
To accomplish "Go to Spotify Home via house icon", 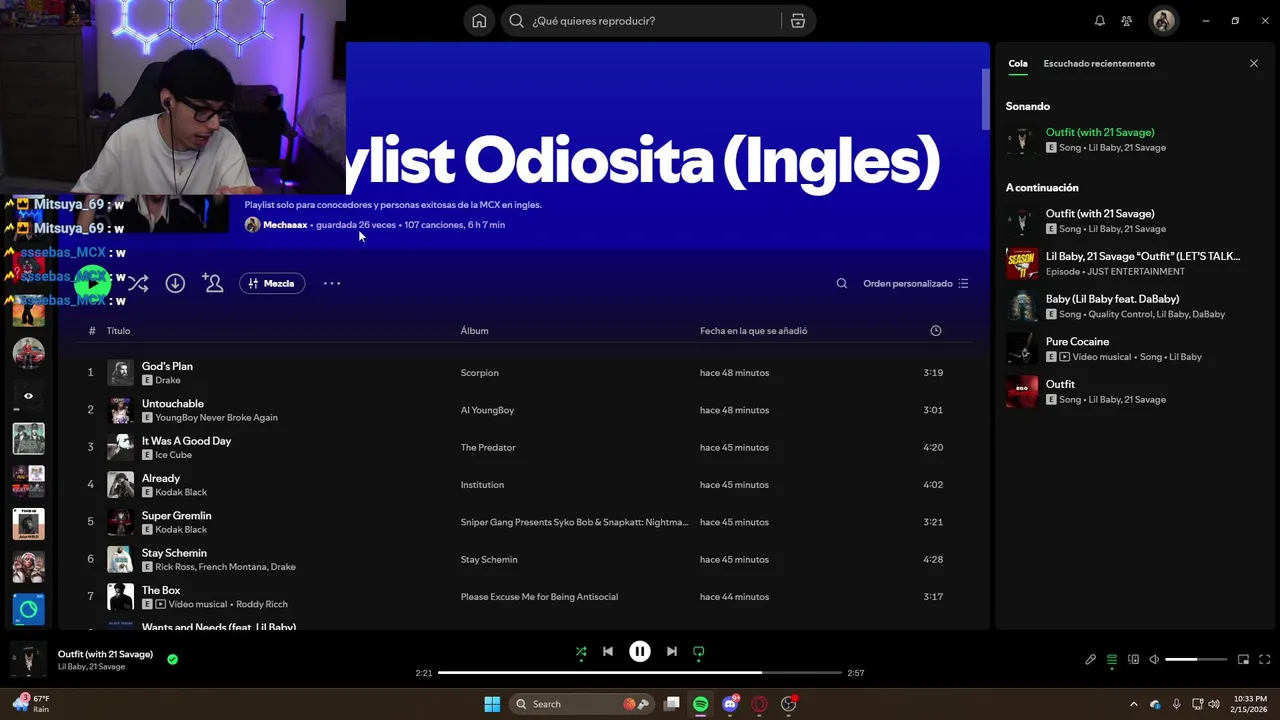I will point(479,21).
